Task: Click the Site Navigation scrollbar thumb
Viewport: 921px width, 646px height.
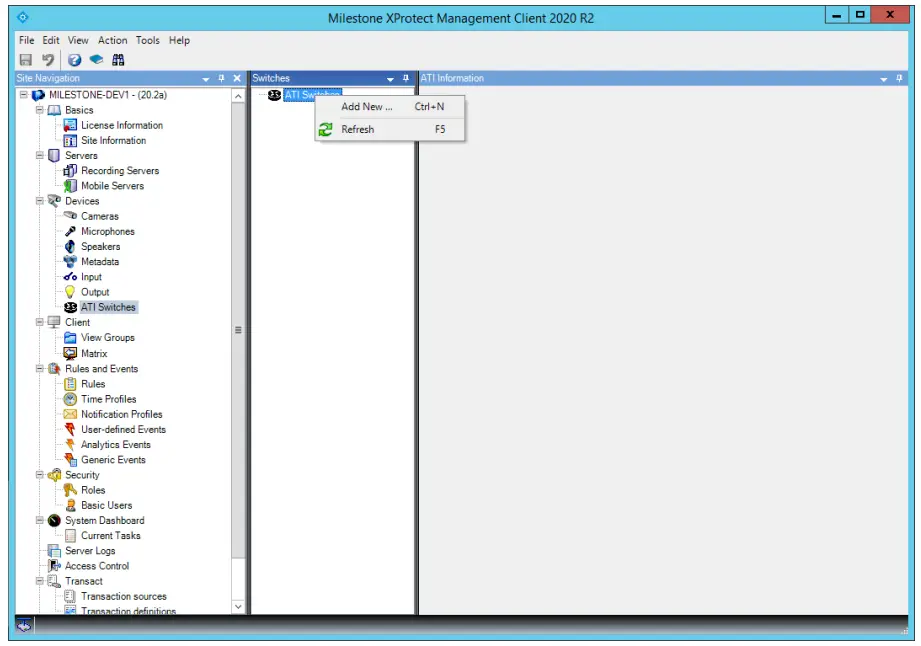Action: (x=238, y=330)
